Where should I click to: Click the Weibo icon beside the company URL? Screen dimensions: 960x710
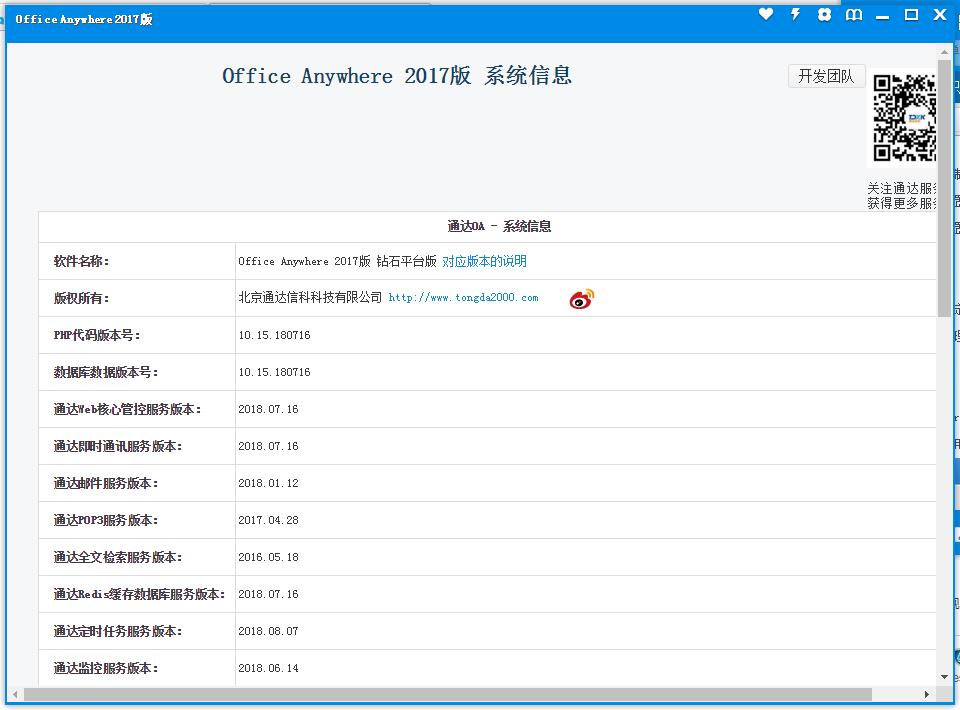(x=581, y=298)
